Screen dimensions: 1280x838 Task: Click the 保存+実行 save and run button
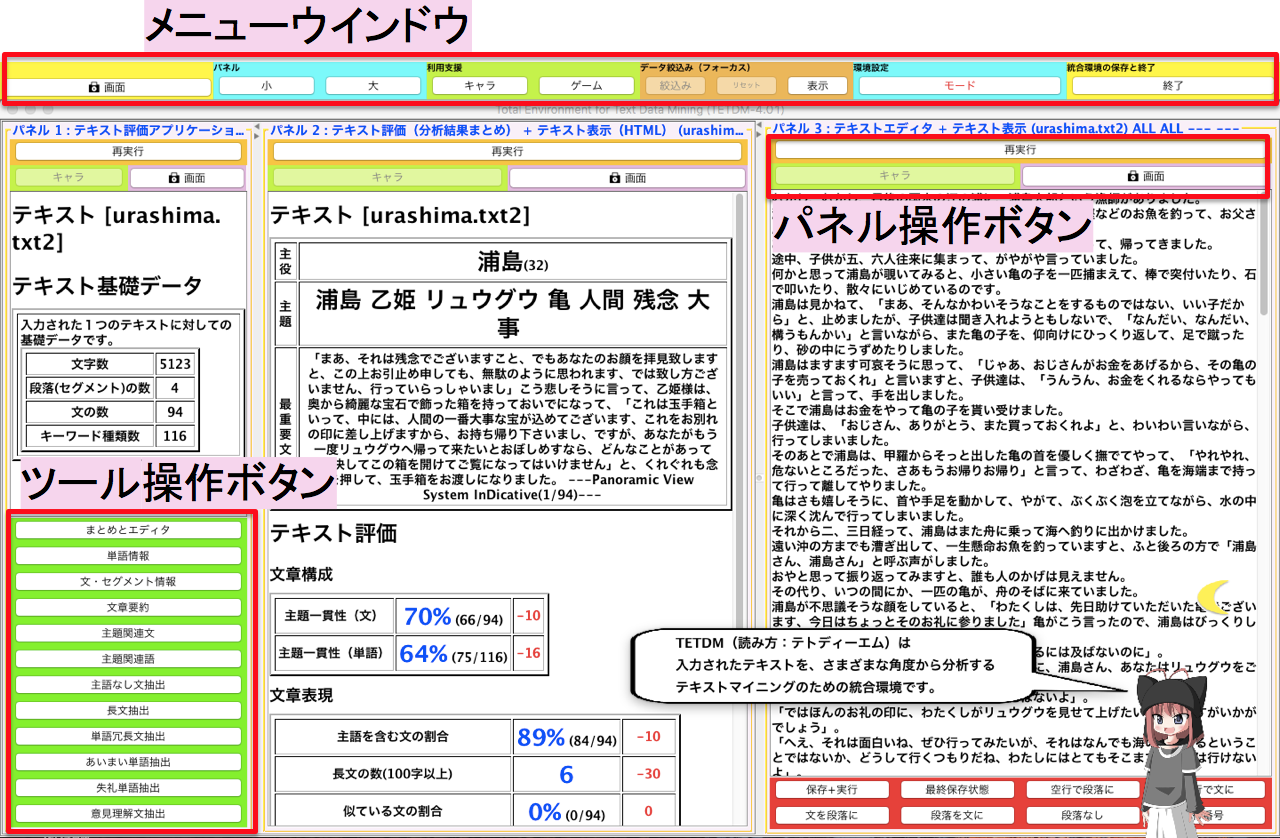832,790
